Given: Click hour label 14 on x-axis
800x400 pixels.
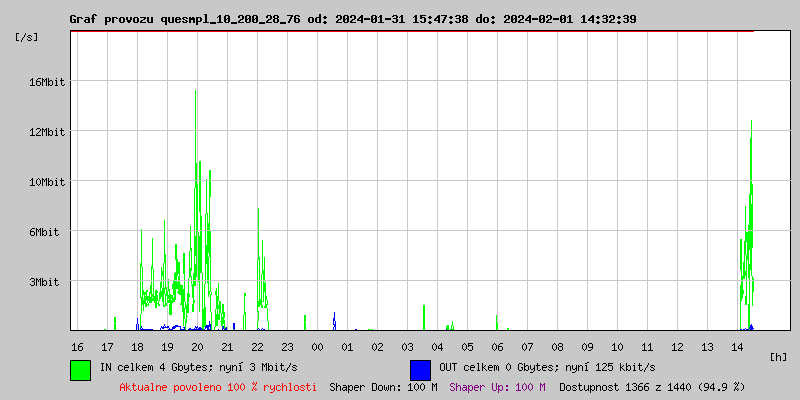Looking at the screenshot, I should (737, 347).
